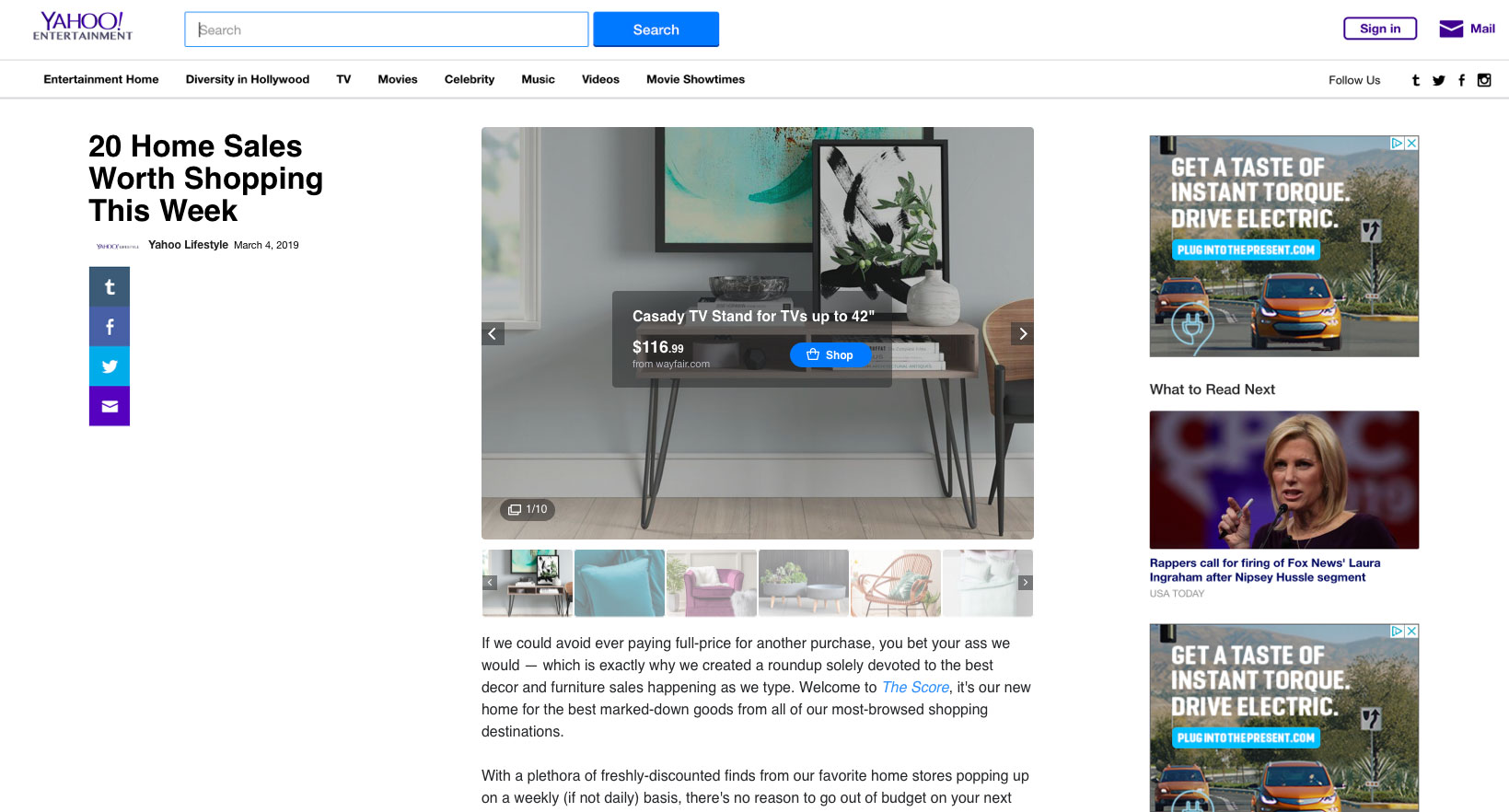
Task: Click the Sign in button
Action: point(1379,29)
